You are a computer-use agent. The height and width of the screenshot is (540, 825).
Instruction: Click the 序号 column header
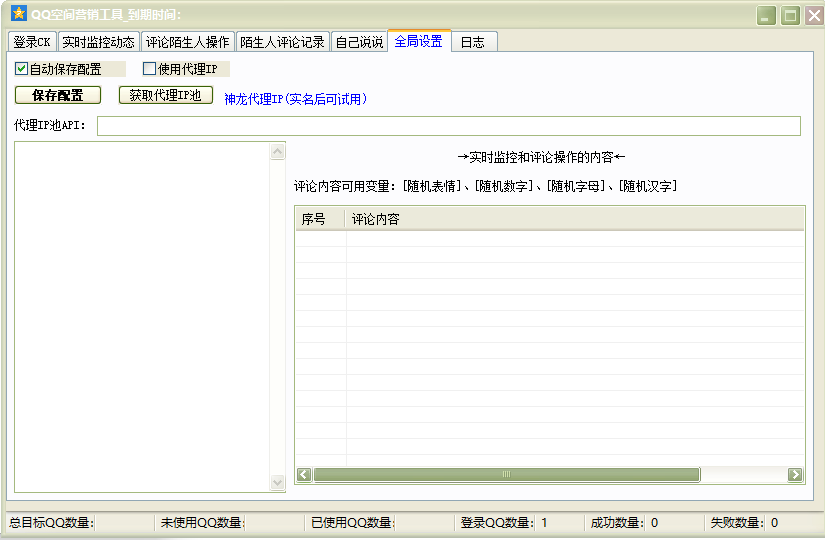(319, 219)
